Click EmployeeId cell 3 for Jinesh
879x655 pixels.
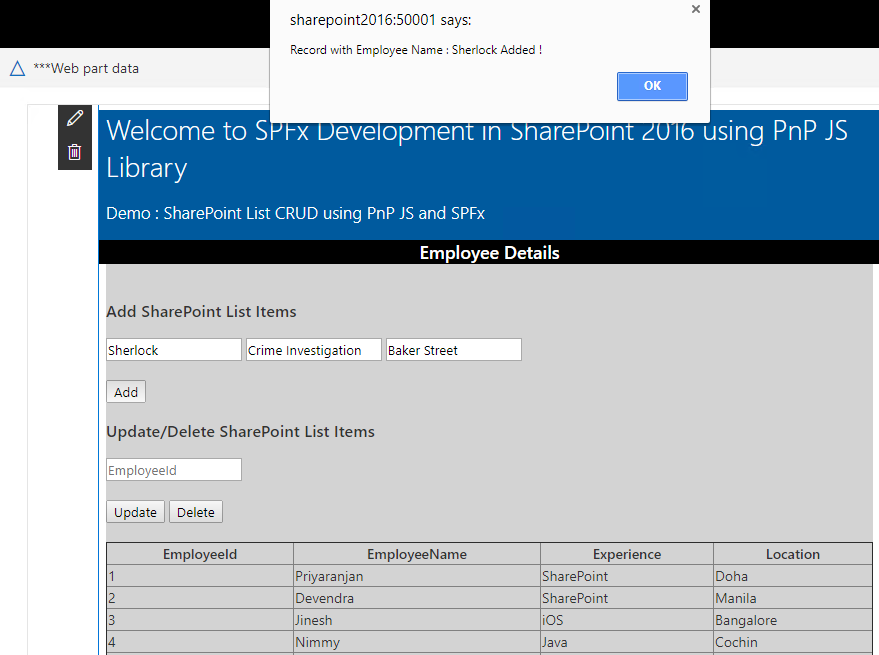pos(200,620)
